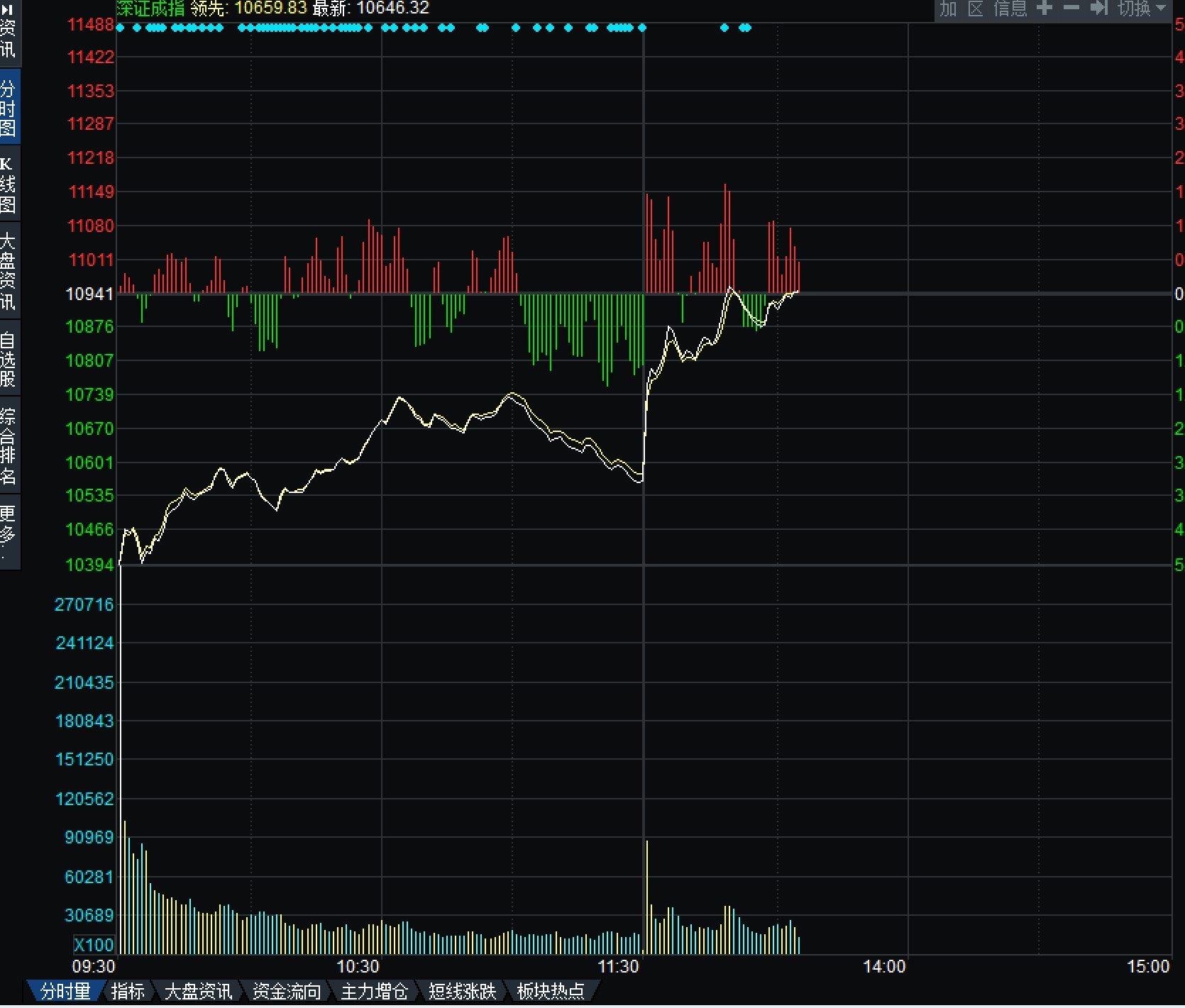Click the arrow-to-bar jump icon

(x=1098, y=9)
